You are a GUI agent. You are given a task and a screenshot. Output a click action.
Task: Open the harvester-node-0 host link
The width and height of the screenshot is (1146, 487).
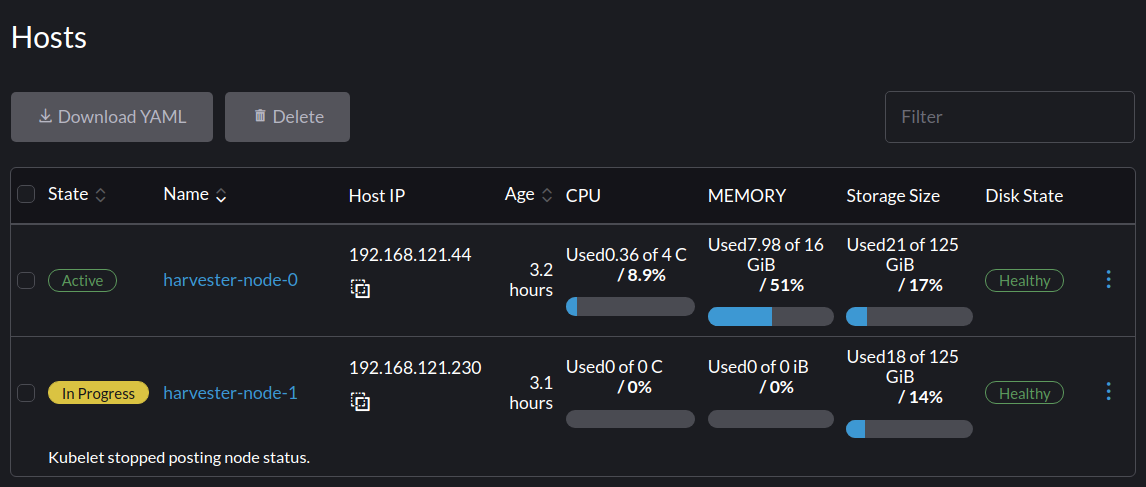coord(230,281)
